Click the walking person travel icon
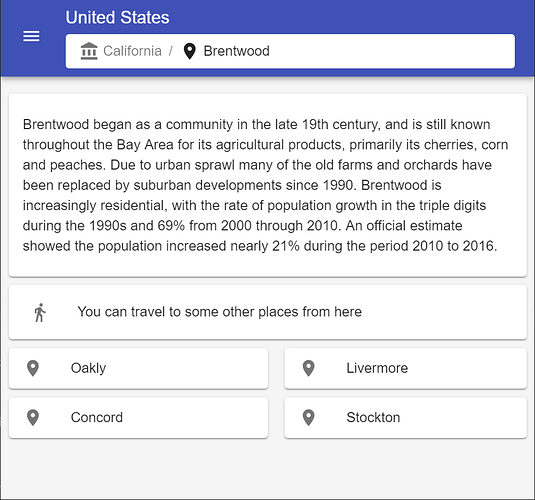 (40, 312)
